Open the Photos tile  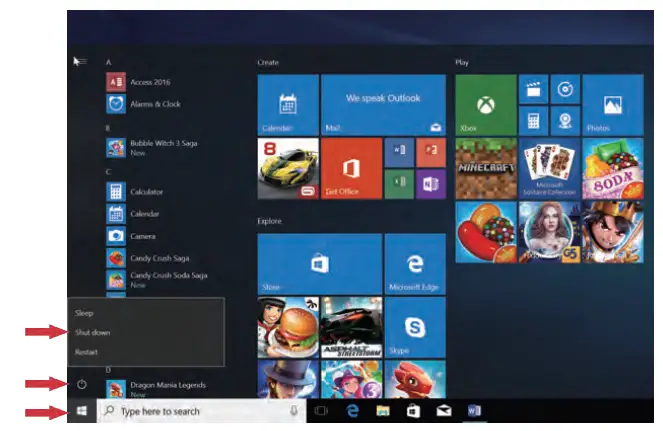pos(613,105)
